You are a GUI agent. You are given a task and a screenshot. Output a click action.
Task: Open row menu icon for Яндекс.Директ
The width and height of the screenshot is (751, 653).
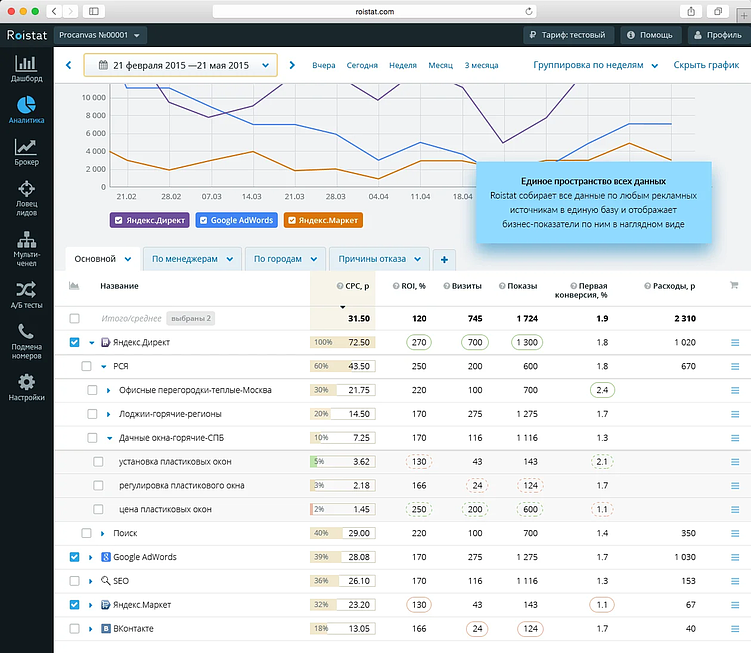pos(735,343)
